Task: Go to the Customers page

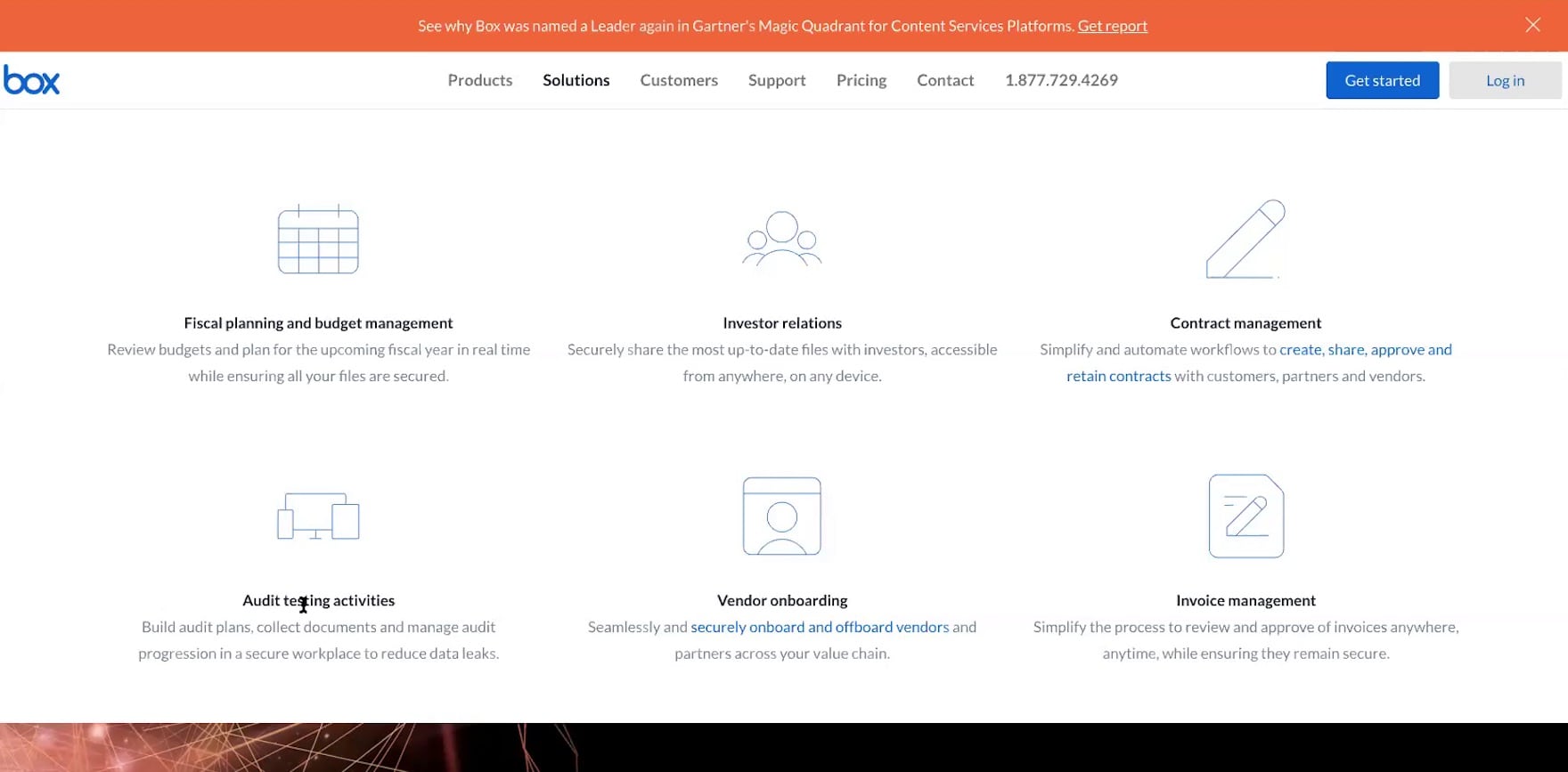Action: 678,80
